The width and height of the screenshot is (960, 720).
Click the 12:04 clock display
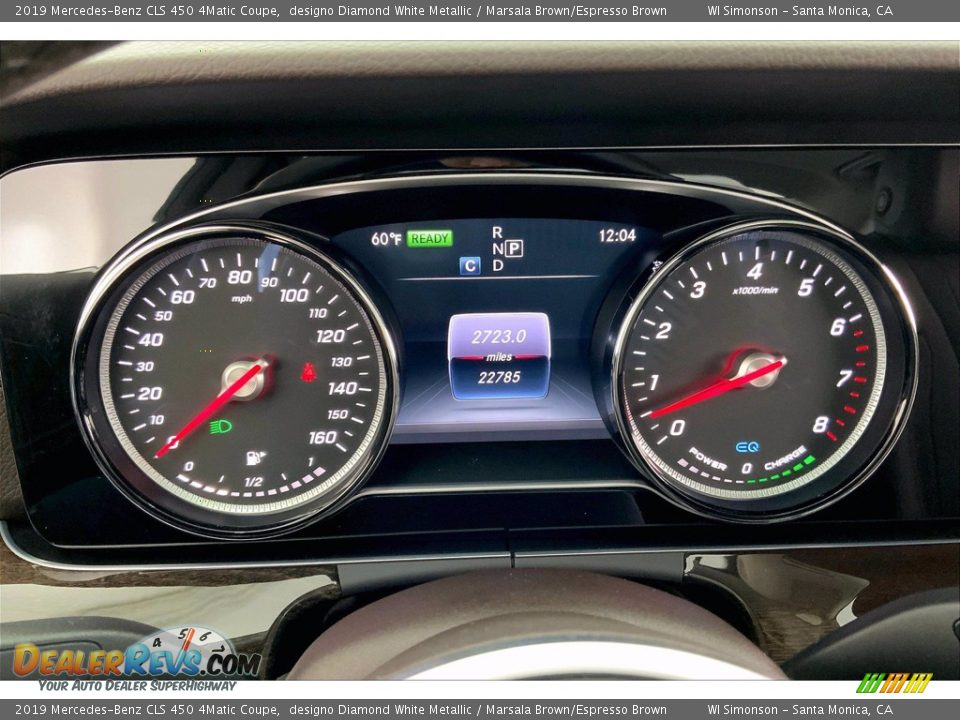tap(617, 235)
